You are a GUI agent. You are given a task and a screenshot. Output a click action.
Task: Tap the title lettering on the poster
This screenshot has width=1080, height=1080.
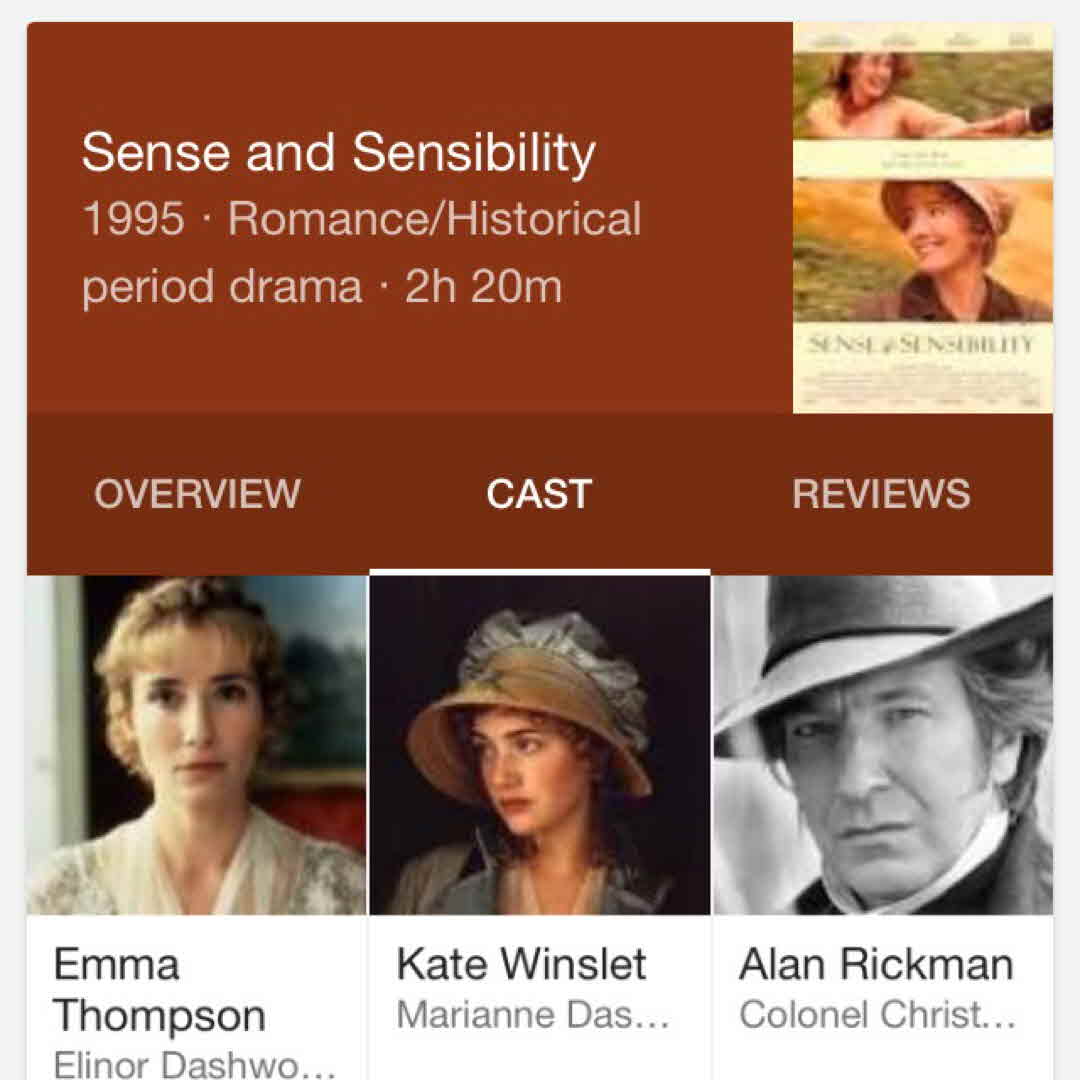point(922,345)
